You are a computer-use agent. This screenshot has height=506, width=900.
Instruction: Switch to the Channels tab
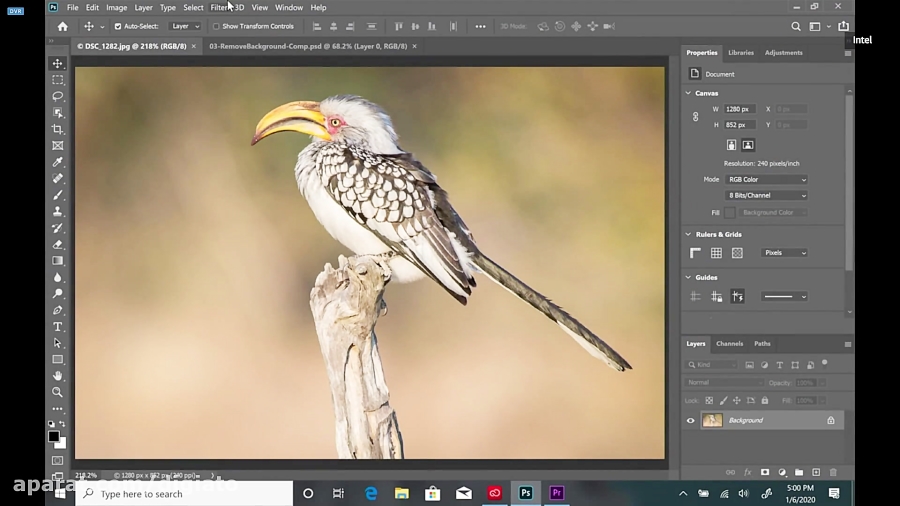(x=729, y=344)
